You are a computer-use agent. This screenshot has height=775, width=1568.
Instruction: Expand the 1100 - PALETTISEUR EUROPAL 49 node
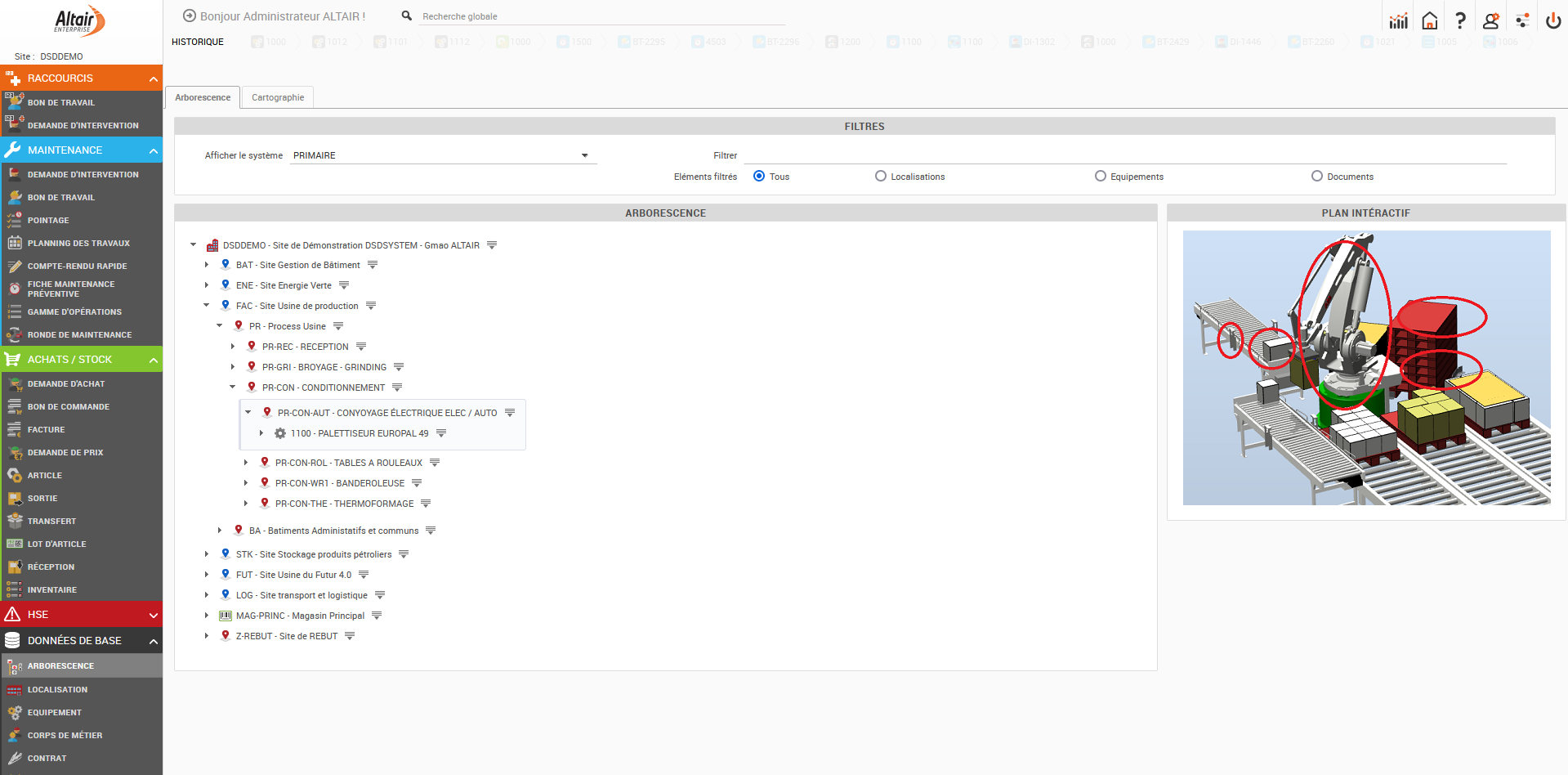coord(261,433)
